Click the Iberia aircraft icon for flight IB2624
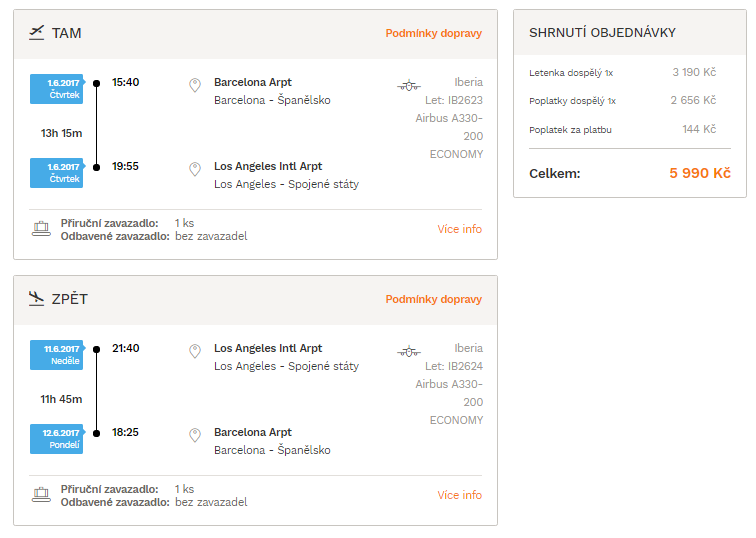The width and height of the screenshot is (756, 538). 409,351
